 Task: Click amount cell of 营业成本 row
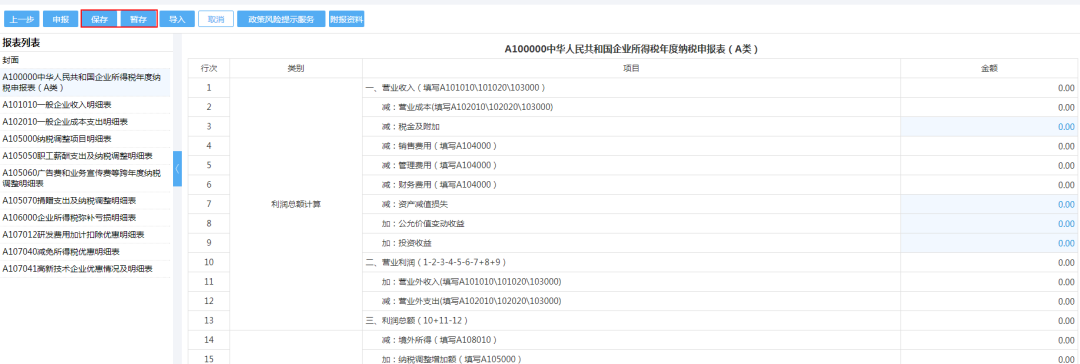click(990, 107)
